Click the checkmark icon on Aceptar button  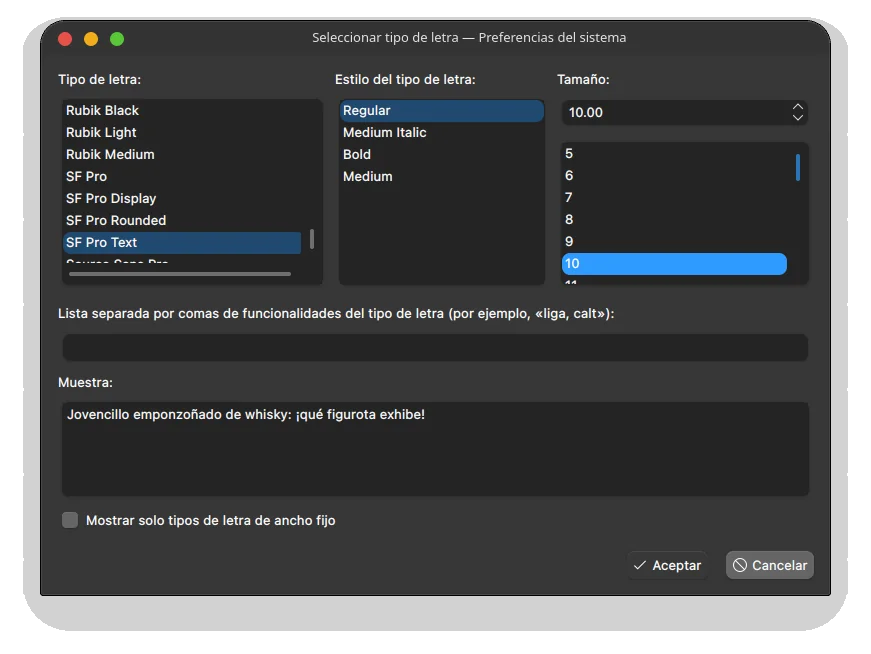click(639, 565)
